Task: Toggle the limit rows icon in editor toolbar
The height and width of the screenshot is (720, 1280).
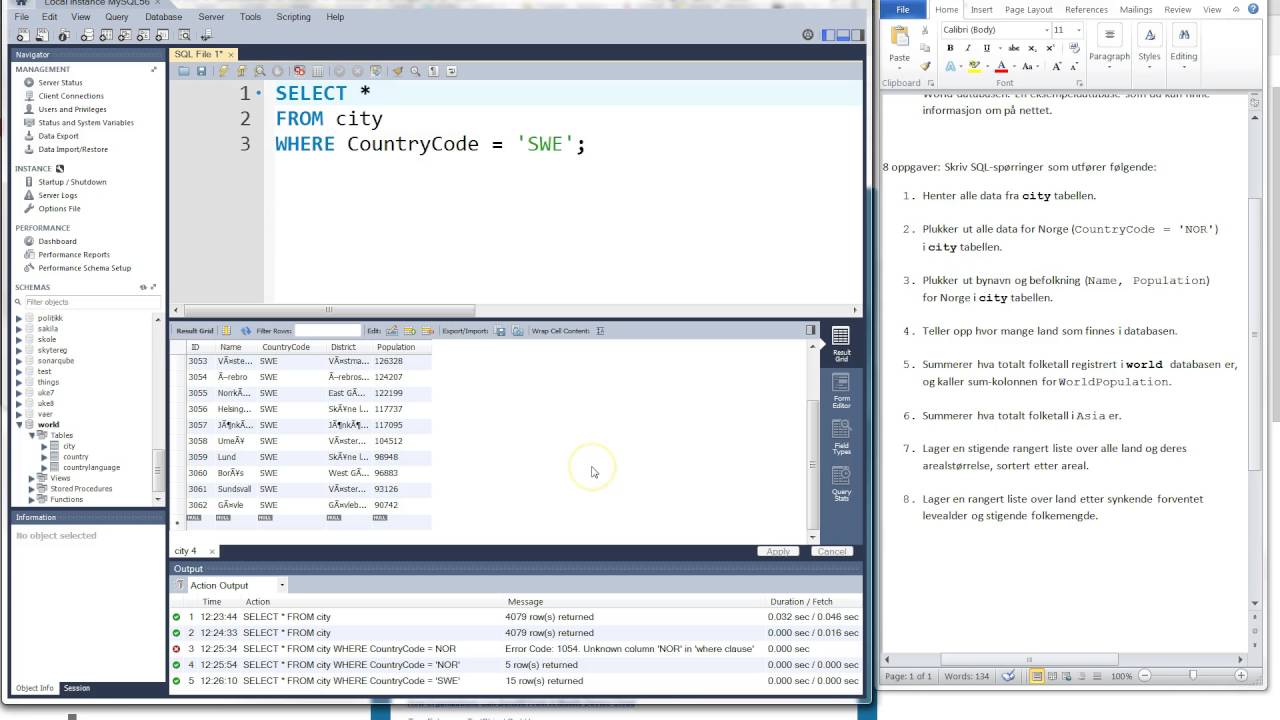Action: pyautogui.click(x=318, y=71)
